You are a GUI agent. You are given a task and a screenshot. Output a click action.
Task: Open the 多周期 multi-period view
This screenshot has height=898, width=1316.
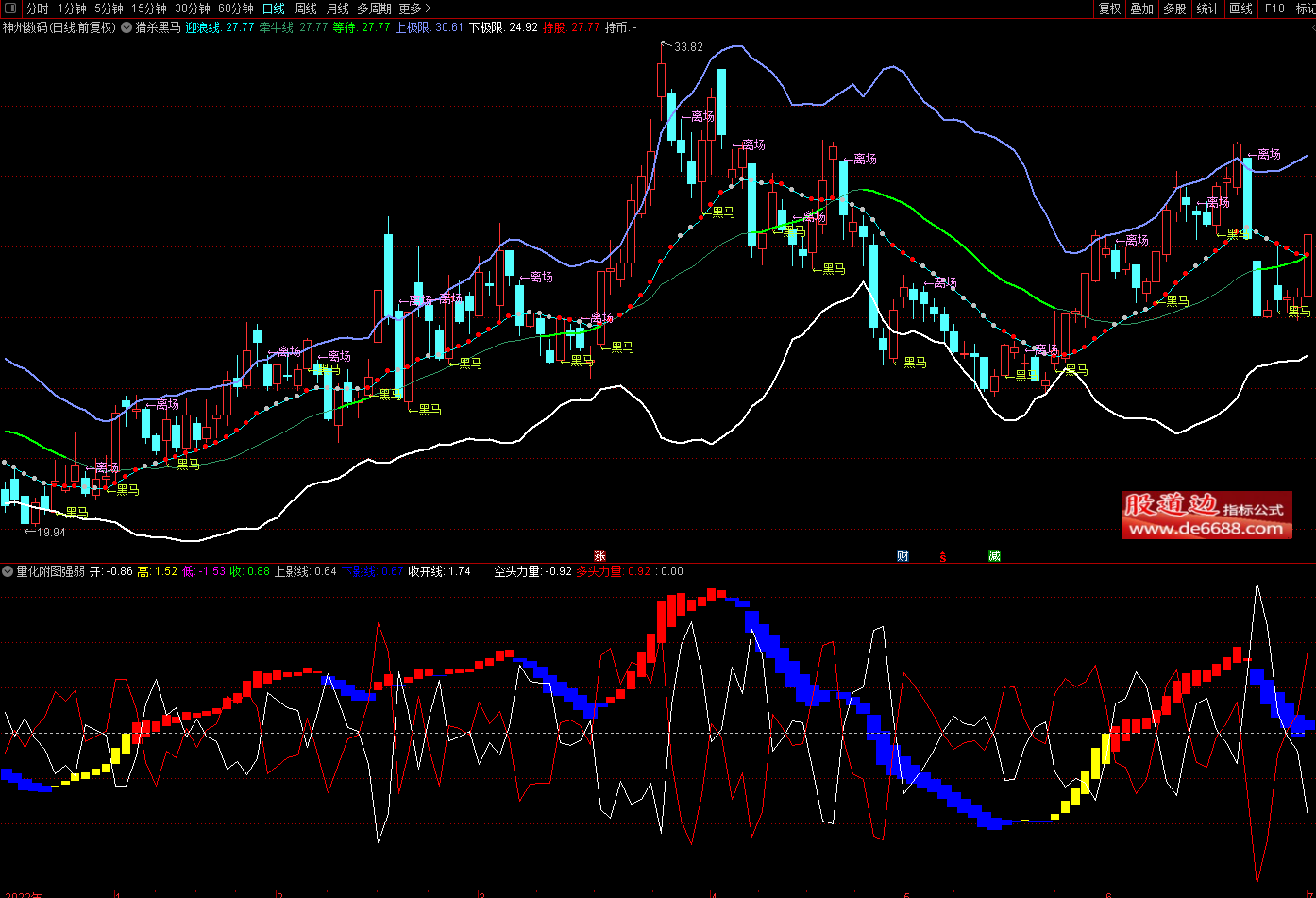374,8
